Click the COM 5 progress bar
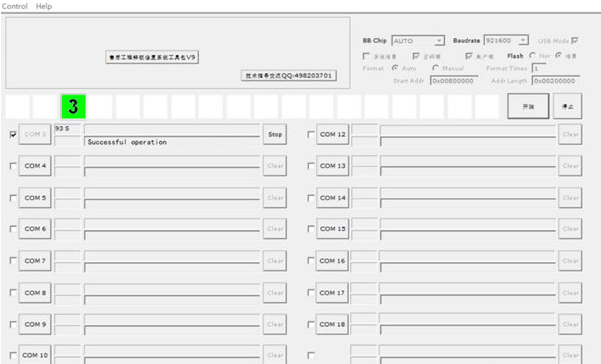This screenshot has height=364, width=601. [172, 193]
